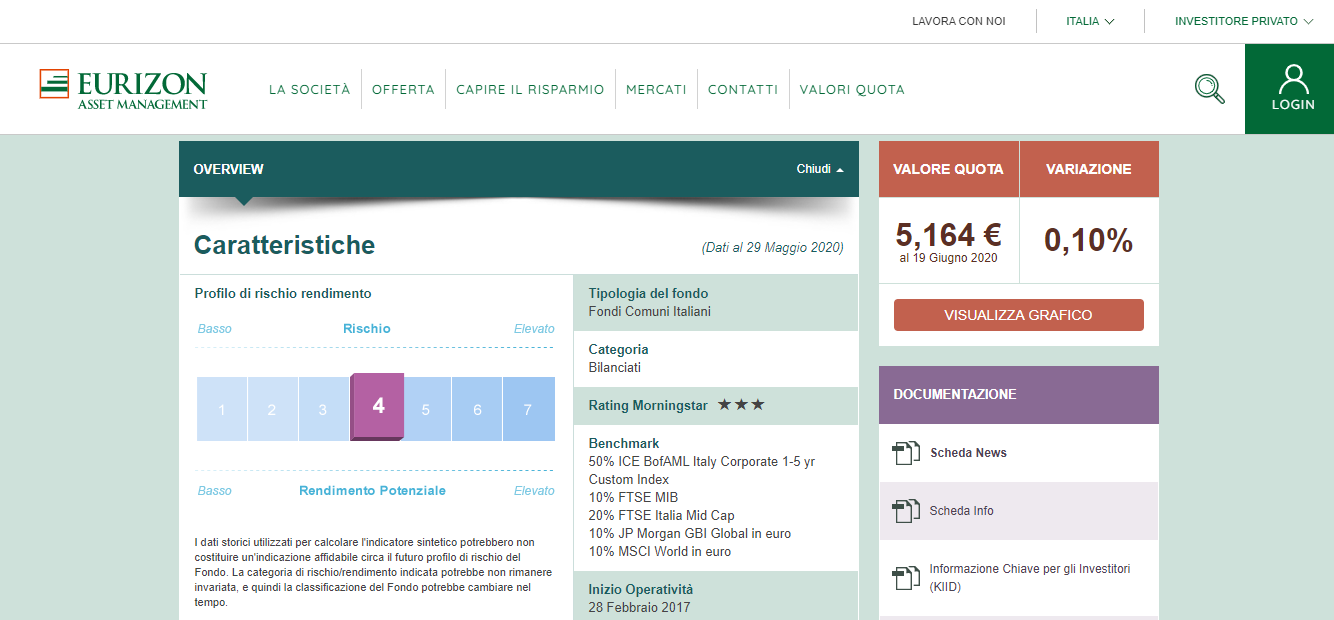This screenshot has height=620, width=1334.
Task: Click the VARIAZIONE header
Action: pyautogui.click(x=1089, y=169)
